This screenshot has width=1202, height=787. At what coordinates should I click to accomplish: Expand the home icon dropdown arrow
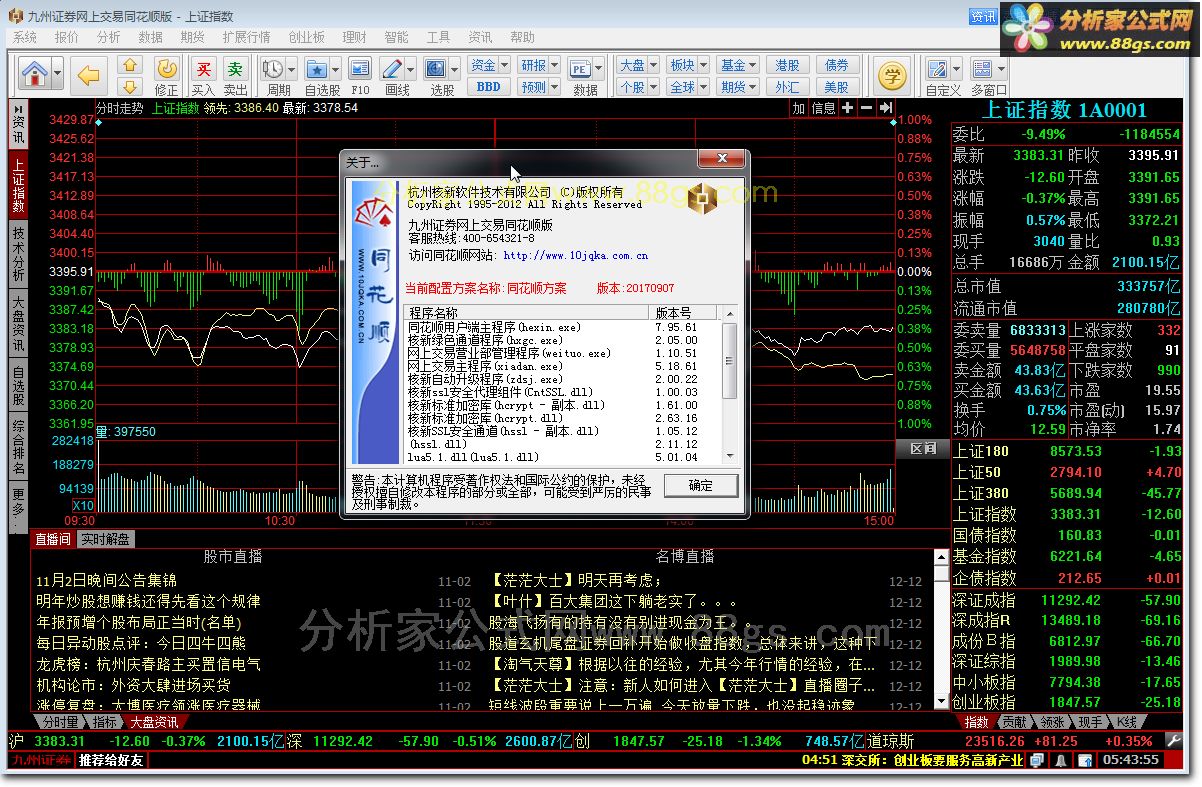[x=57, y=74]
